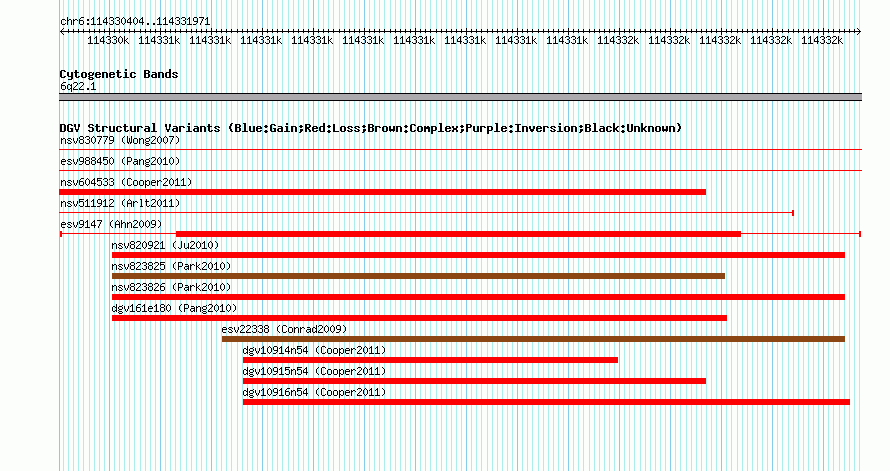Select the chr6:114330404..114331971 coordinate label
The image size is (890, 471).
pos(135,21)
